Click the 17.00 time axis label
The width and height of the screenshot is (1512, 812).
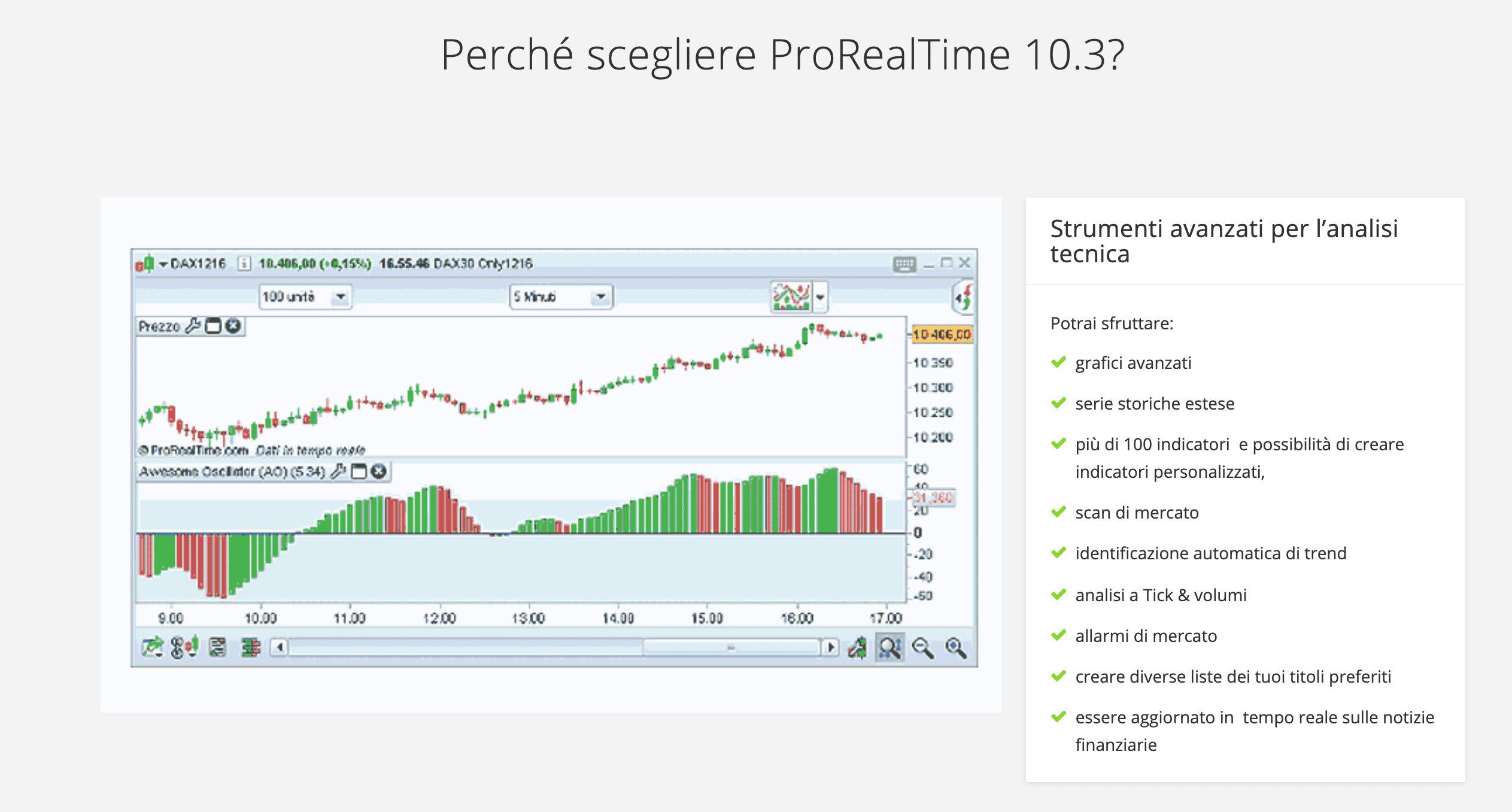(885, 617)
